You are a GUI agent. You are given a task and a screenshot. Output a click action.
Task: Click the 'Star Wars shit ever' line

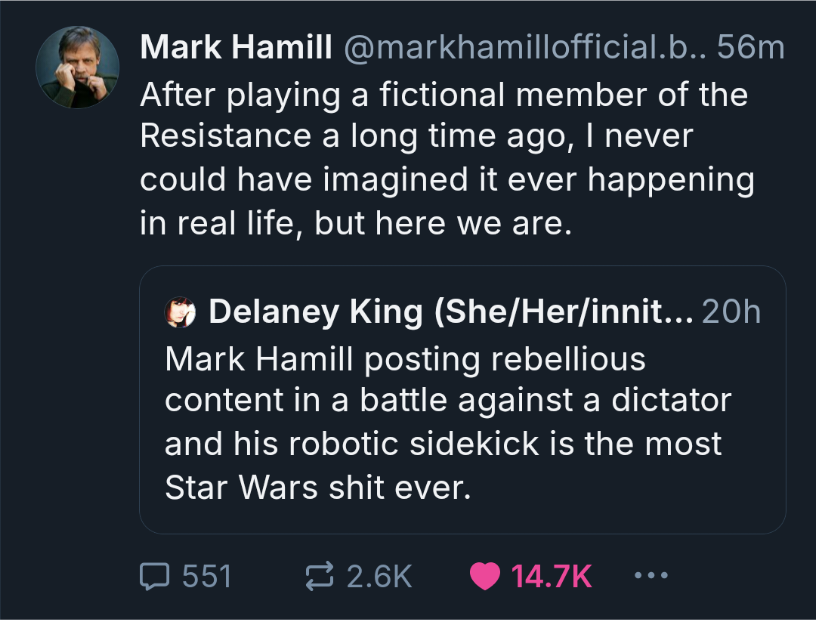click(317, 488)
